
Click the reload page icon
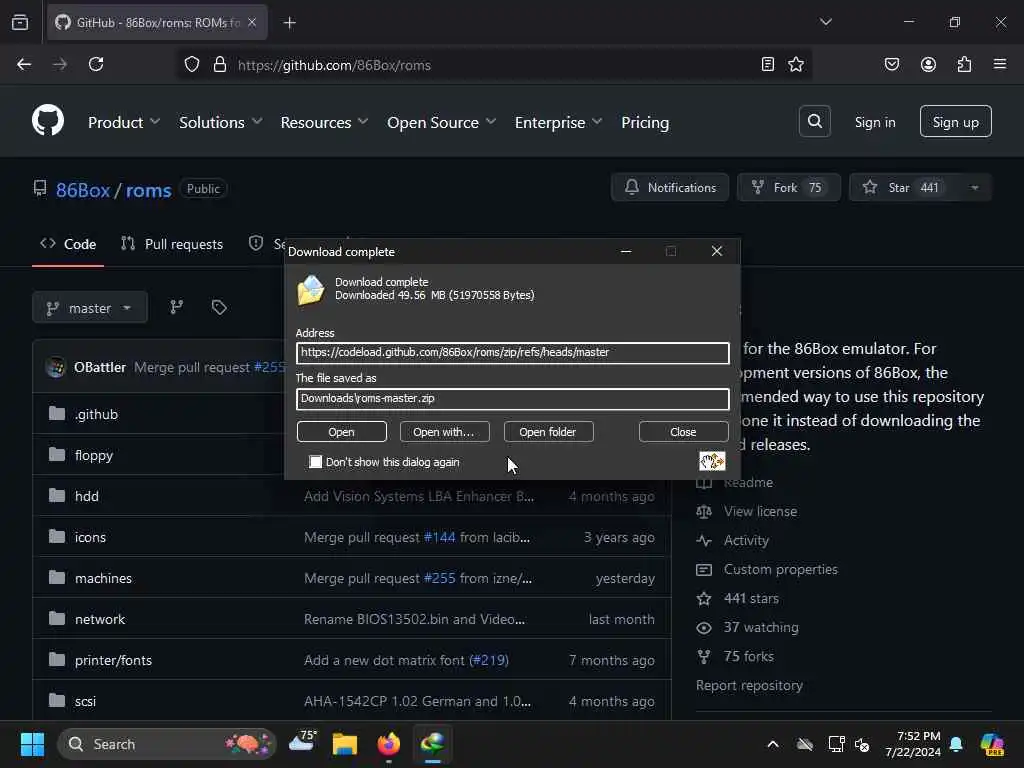tap(96, 64)
